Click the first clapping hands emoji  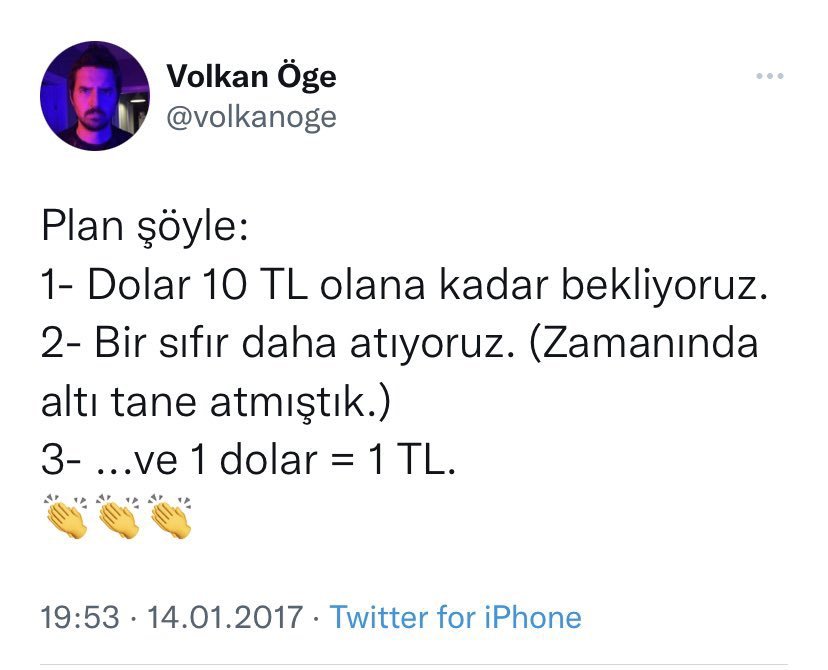[x=65, y=516]
